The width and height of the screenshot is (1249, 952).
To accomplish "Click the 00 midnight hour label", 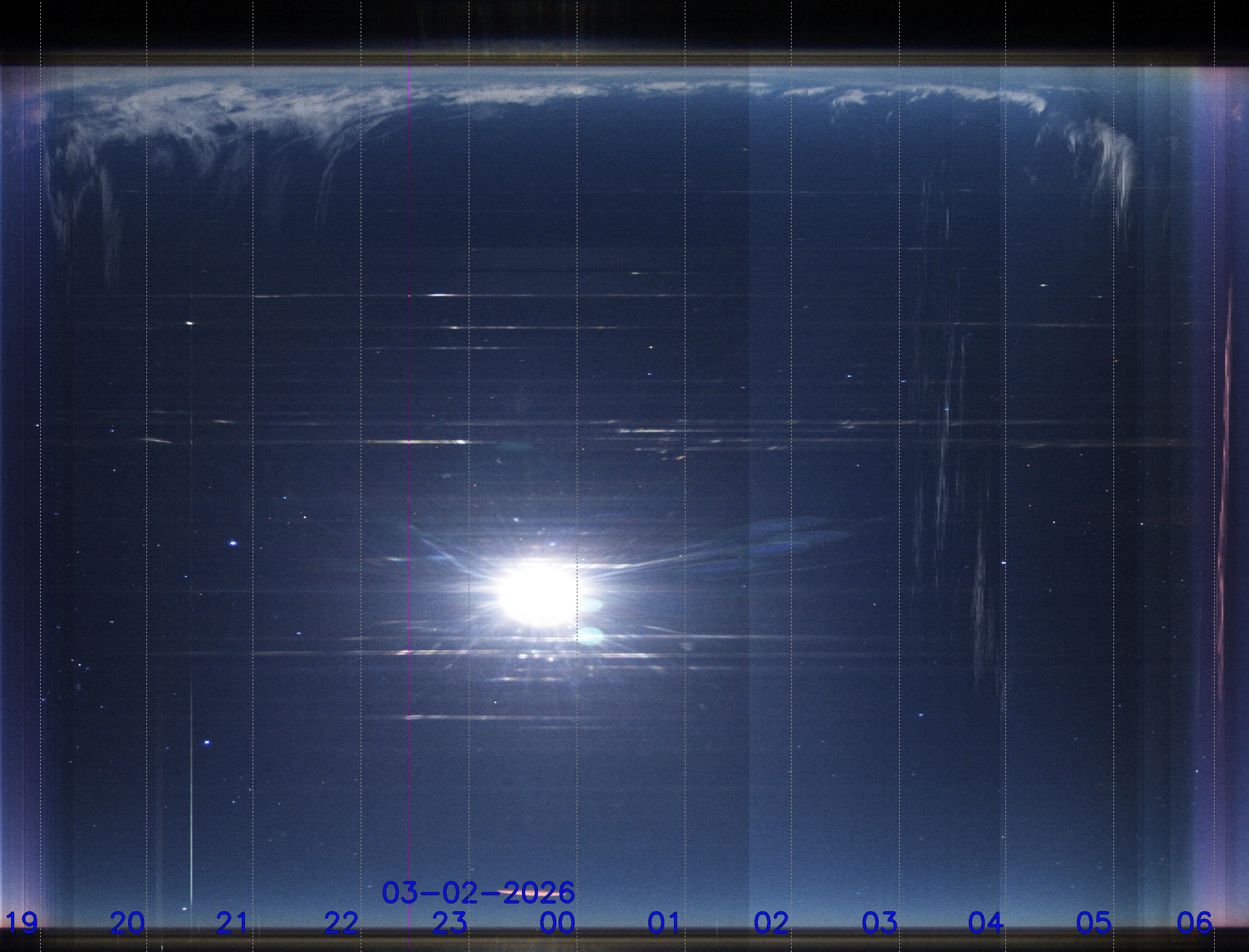I will (x=557, y=923).
